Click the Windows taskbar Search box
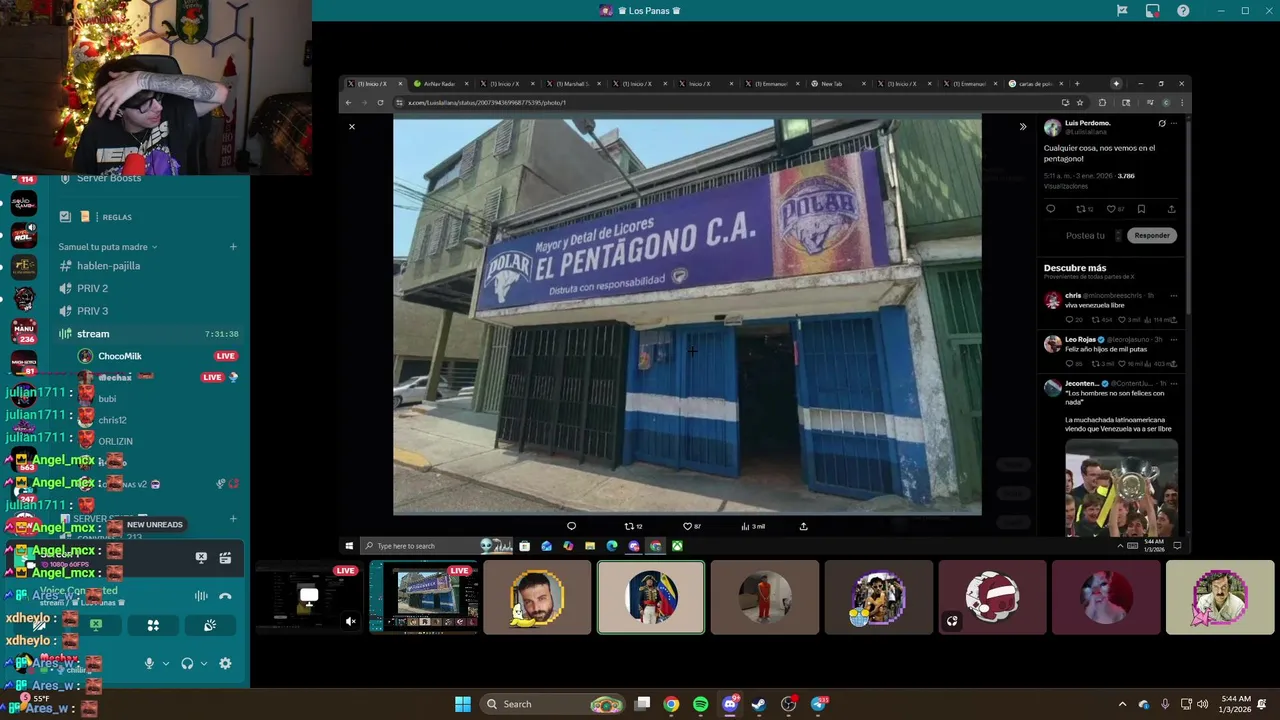The width and height of the screenshot is (1280, 720). click(x=553, y=704)
